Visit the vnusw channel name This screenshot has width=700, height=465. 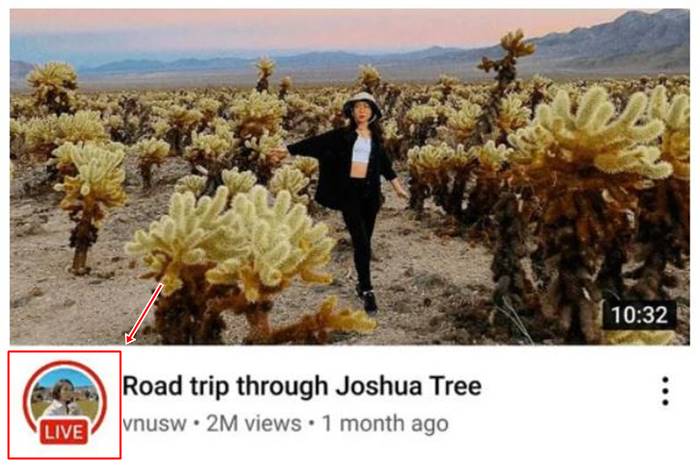[x=154, y=423]
